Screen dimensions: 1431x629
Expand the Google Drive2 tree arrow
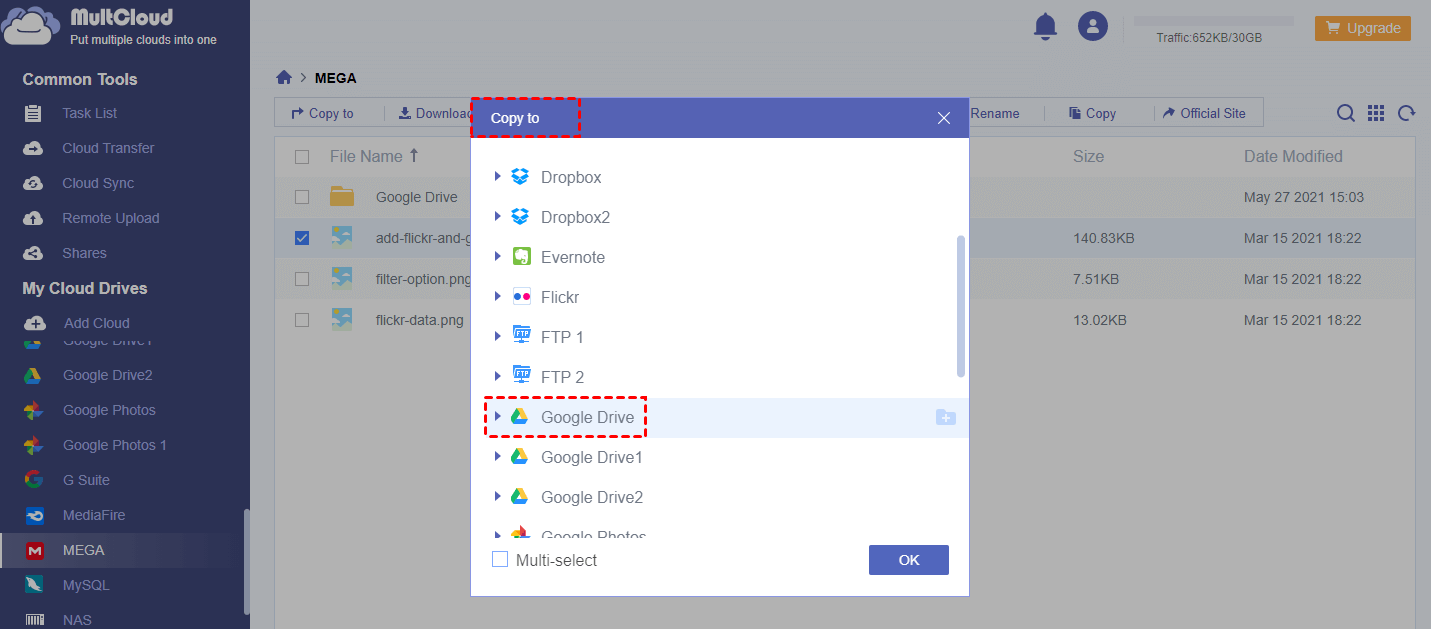click(498, 496)
